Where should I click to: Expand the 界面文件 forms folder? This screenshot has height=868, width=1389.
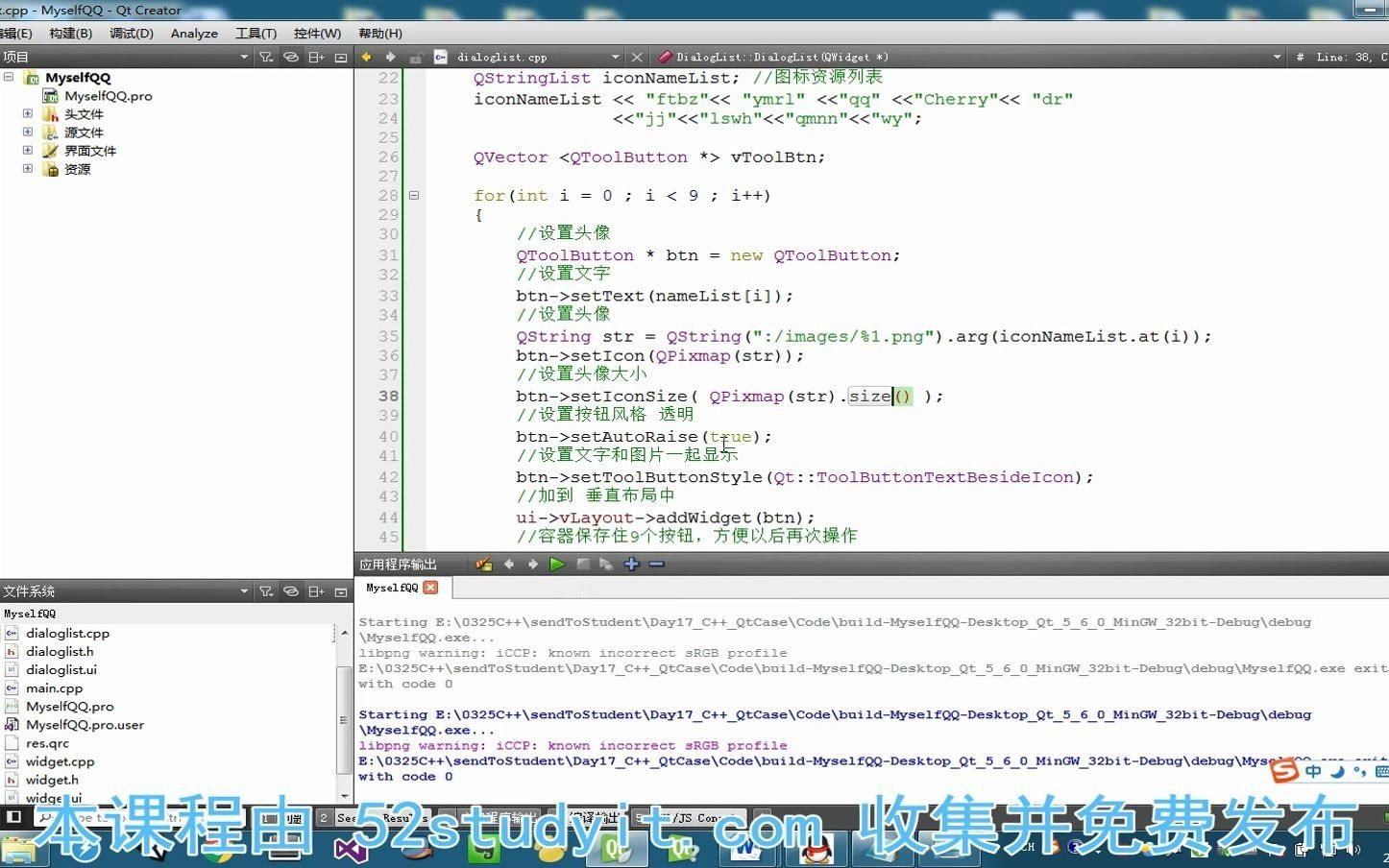click(x=28, y=150)
